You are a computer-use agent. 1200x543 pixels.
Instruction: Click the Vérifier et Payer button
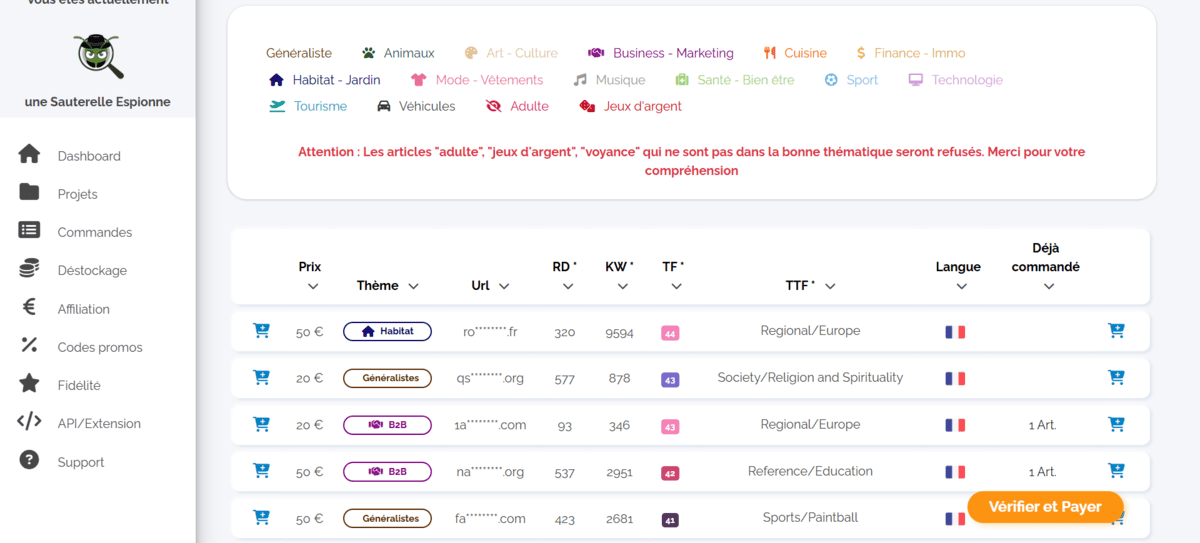[x=1045, y=507]
